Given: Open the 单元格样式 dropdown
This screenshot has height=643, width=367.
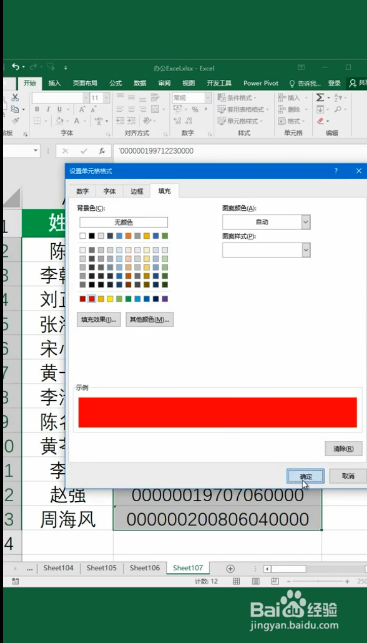Looking at the screenshot, I should (x=240, y=121).
